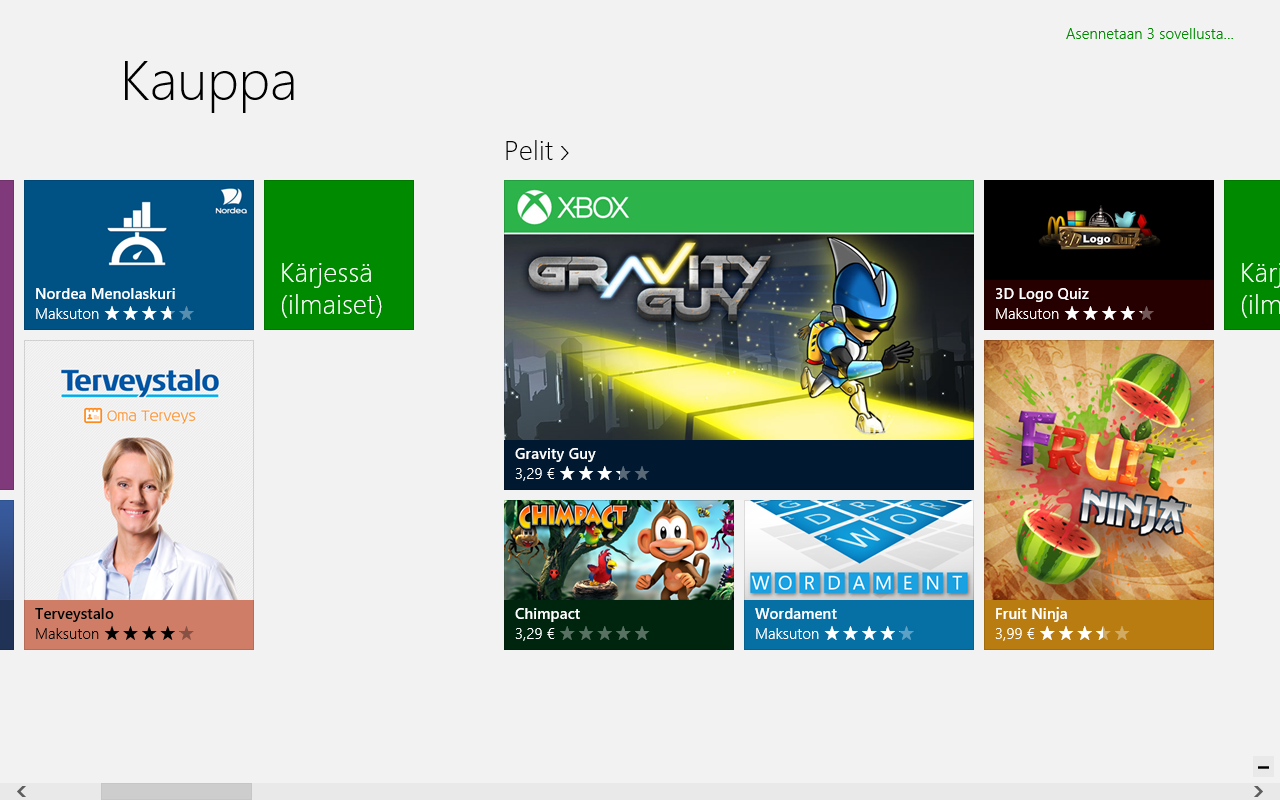
Task: Click the Kauppa store title
Action: (209, 82)
